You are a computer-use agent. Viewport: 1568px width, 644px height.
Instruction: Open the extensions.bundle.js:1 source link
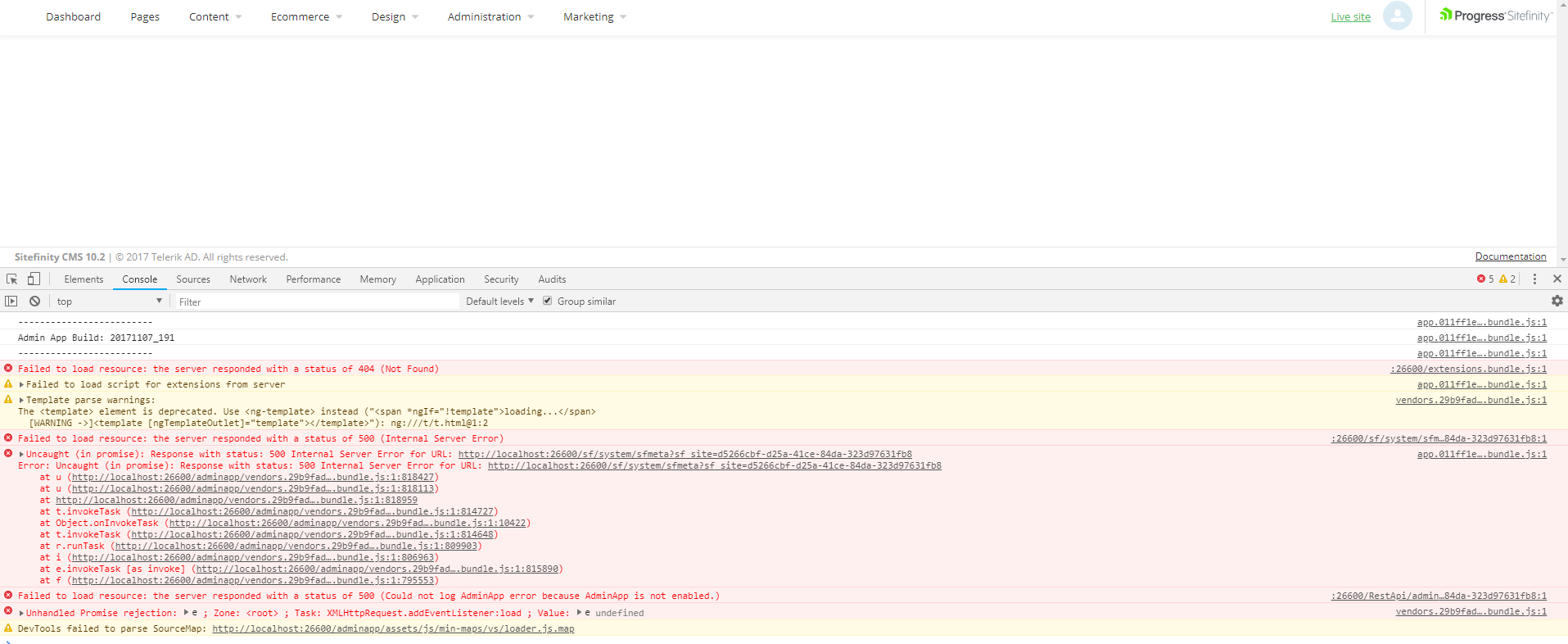(x=1469, y=369)
